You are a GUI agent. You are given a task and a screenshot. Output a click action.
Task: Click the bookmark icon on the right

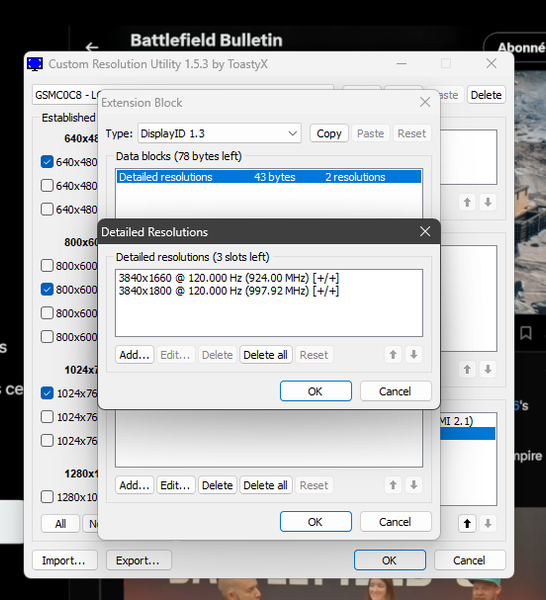coord(526,333)
